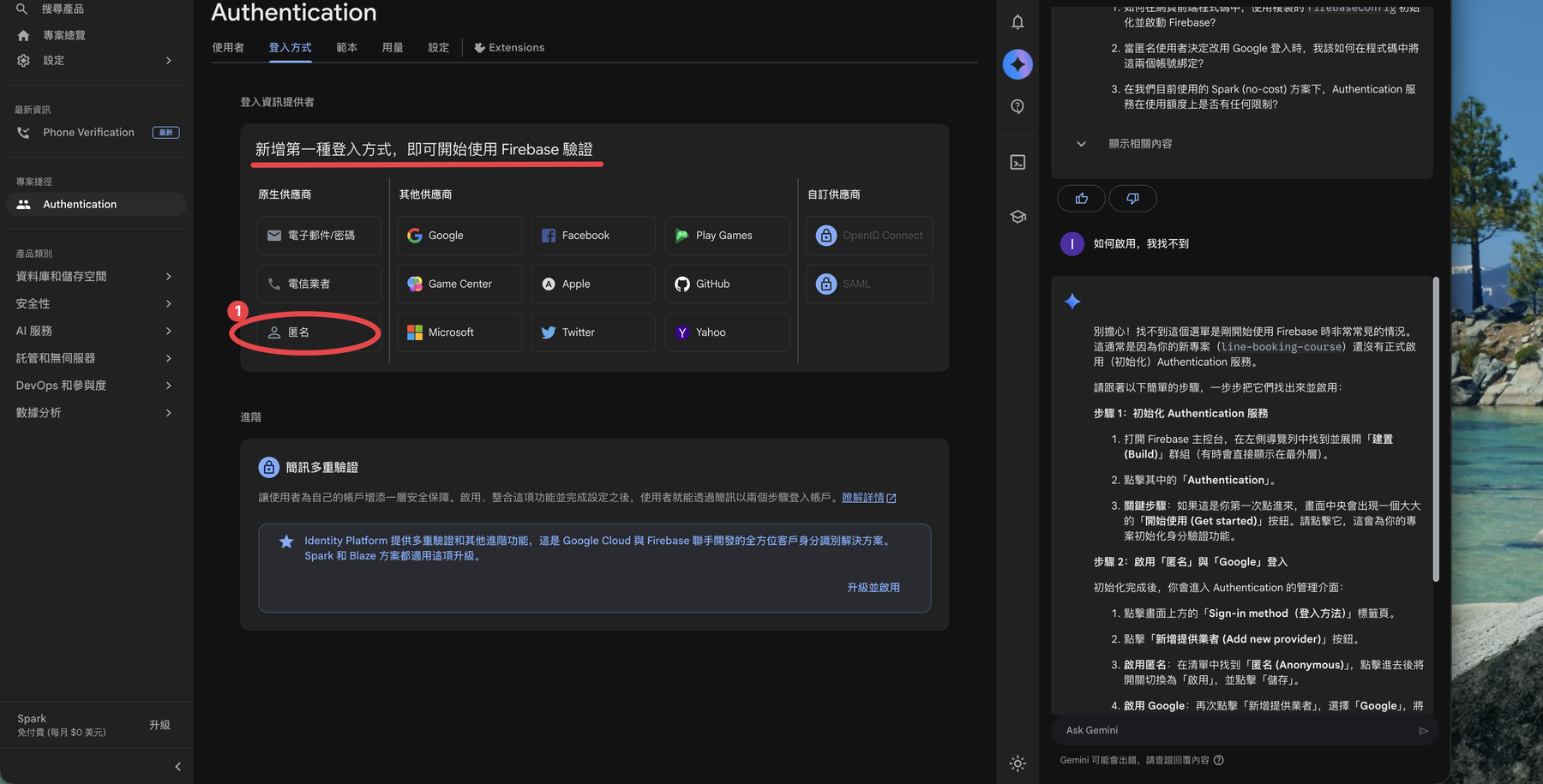
Task: Click the search products magnifier icon
Action: [x=22, y=9]
